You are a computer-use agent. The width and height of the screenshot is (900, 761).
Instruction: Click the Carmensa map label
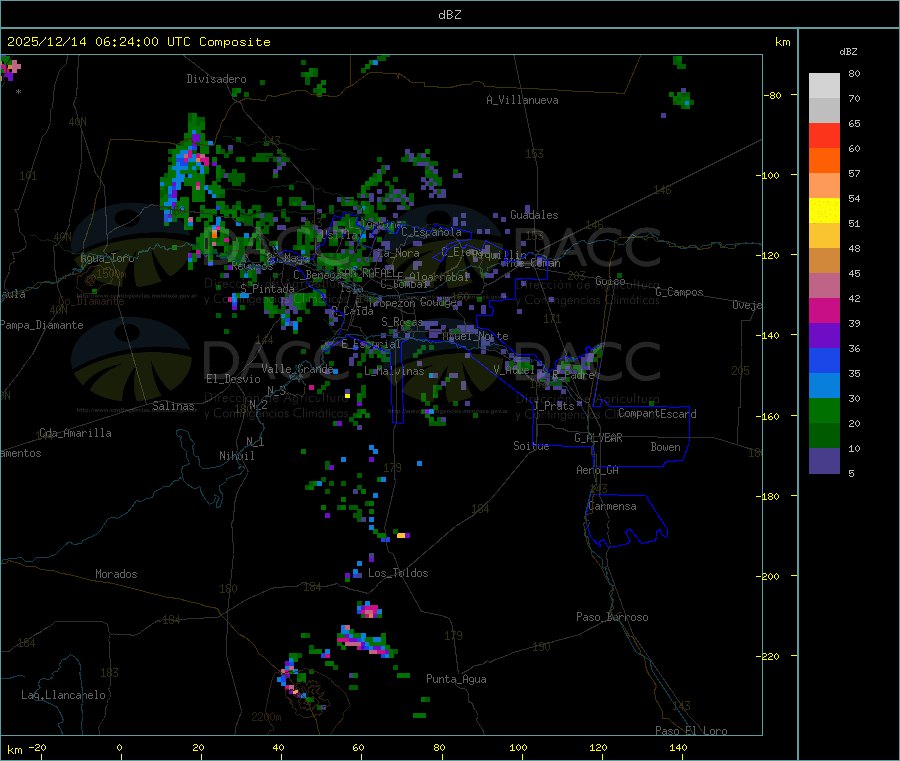pyautogui.click(x=612, y=506)
